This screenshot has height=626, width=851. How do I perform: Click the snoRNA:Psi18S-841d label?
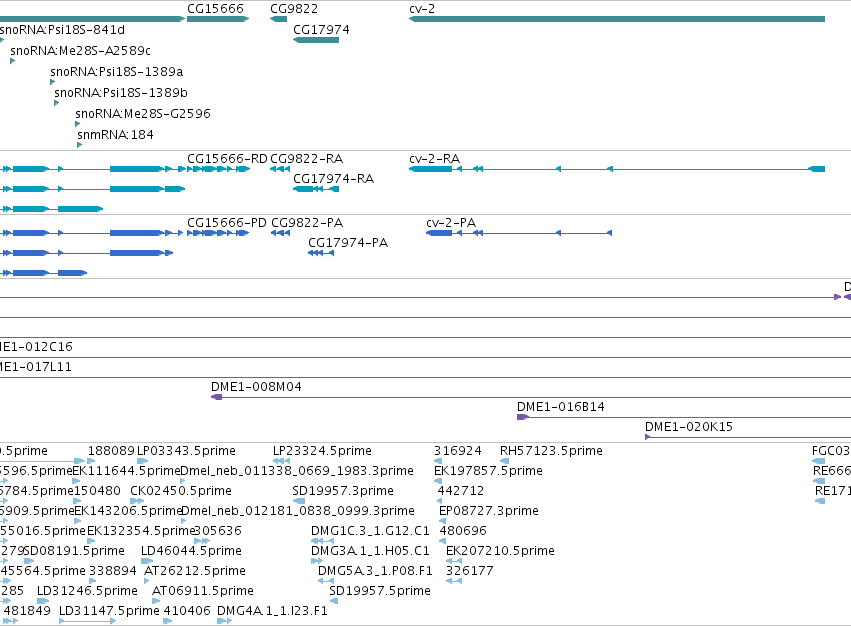point(62,30)
